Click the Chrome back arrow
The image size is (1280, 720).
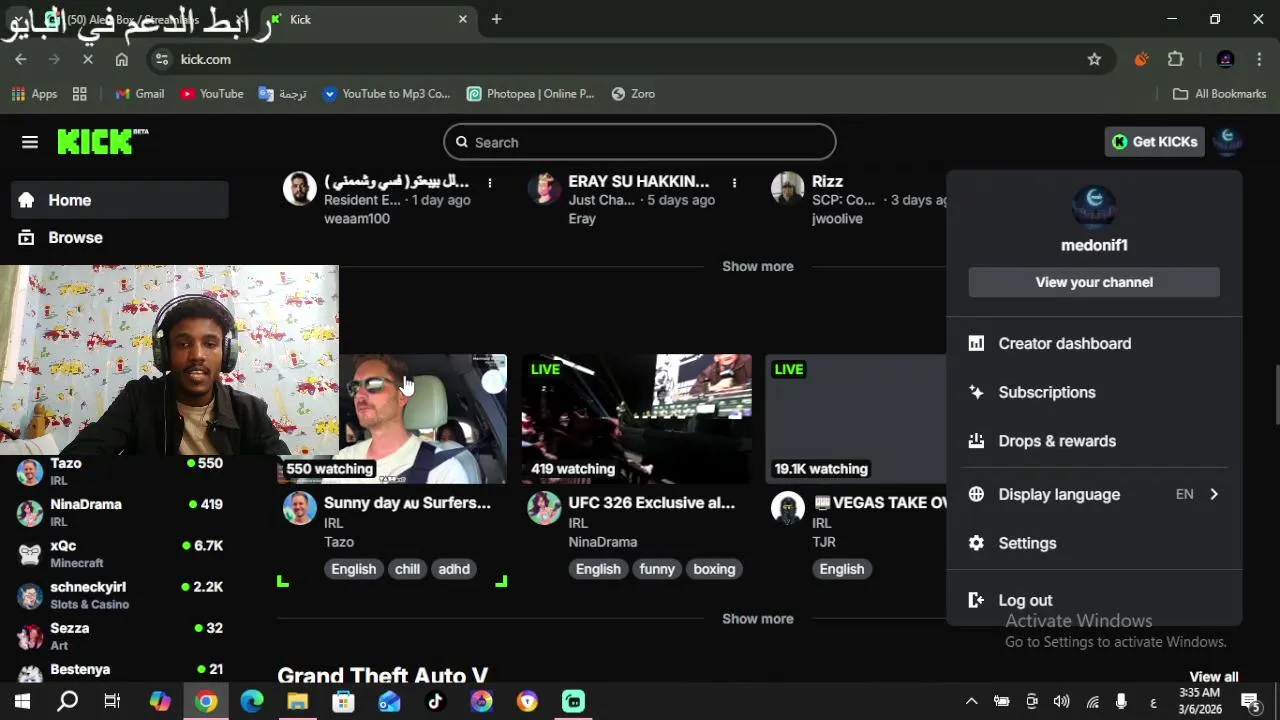pyautogui.click(x=21, y=59)
